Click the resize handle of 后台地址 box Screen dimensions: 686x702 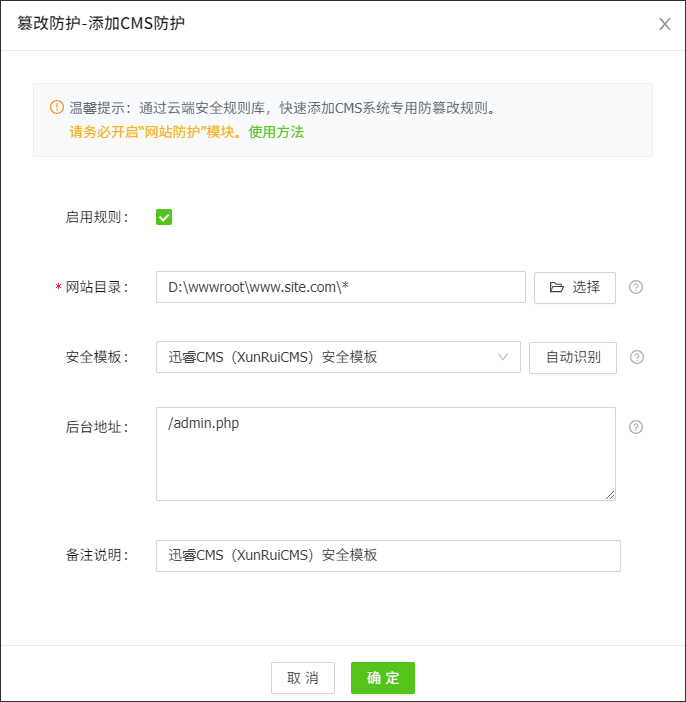point(610,494)
